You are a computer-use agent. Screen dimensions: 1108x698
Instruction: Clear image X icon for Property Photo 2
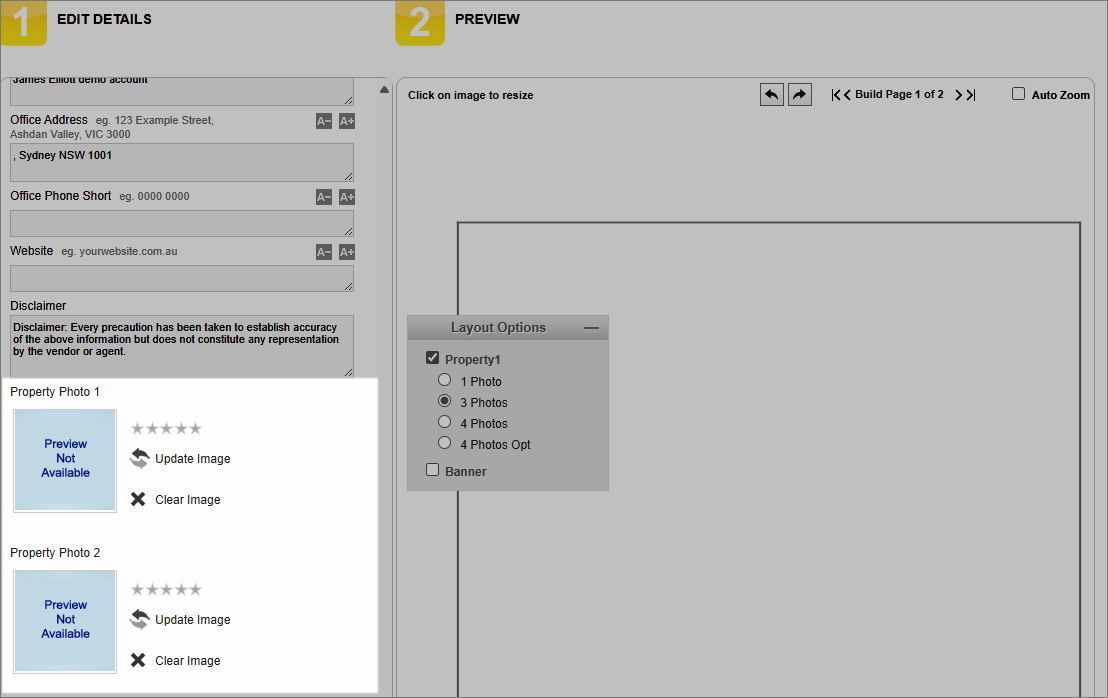click(138, 660)
